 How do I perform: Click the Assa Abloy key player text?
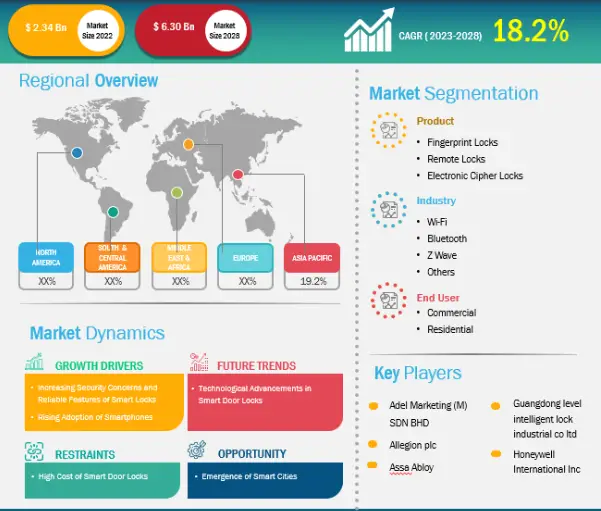tap(411, 467)
